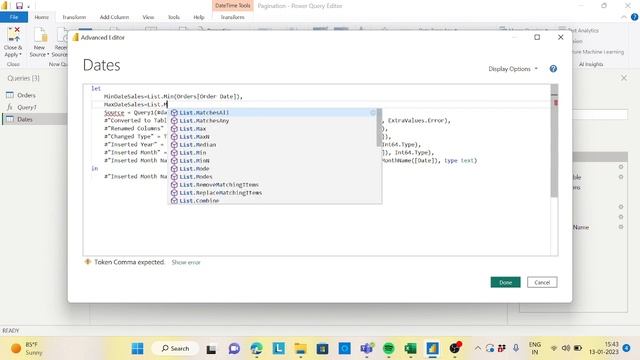
Task: Open File Explorer from taskbar
Action: coord(301,349)
